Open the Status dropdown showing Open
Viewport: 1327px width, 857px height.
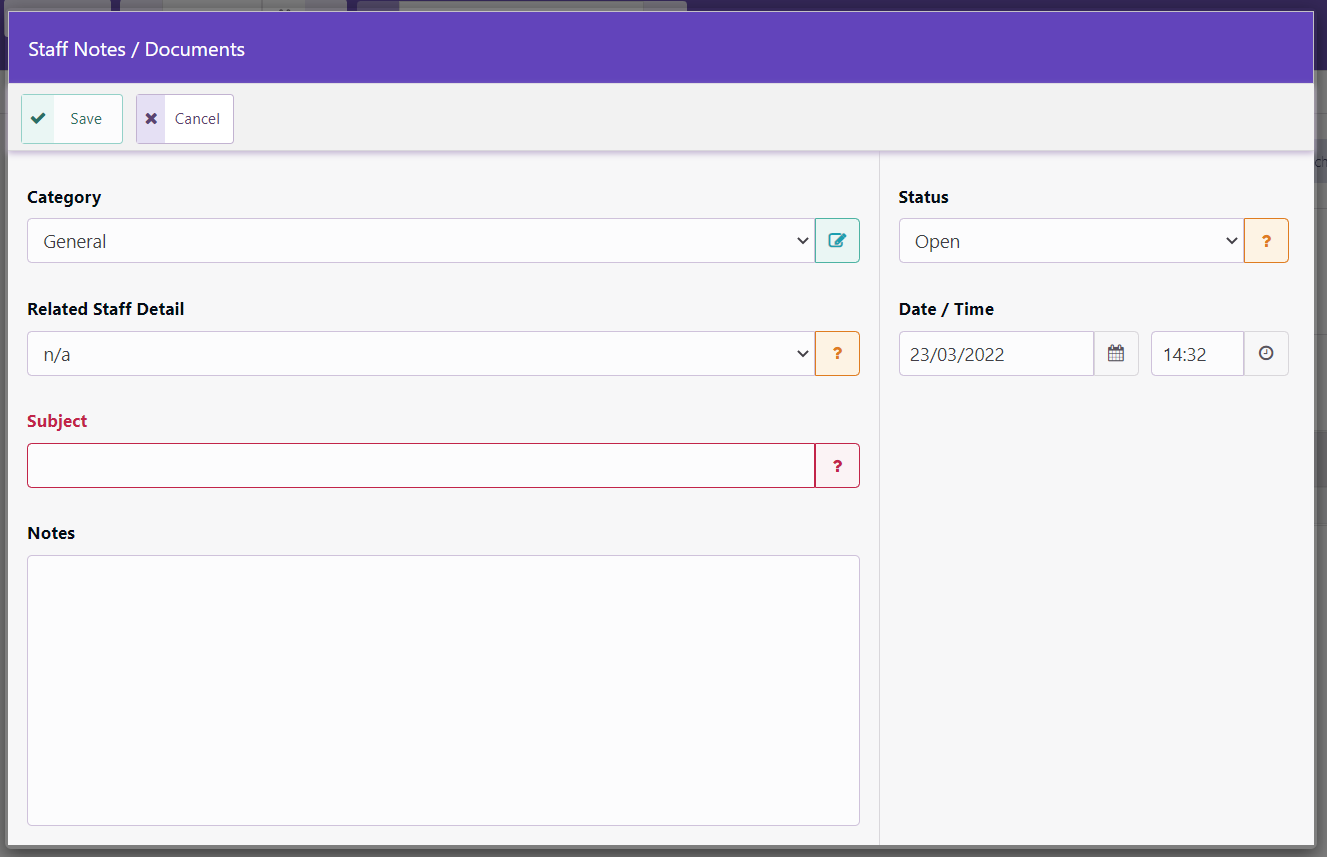1071,241
